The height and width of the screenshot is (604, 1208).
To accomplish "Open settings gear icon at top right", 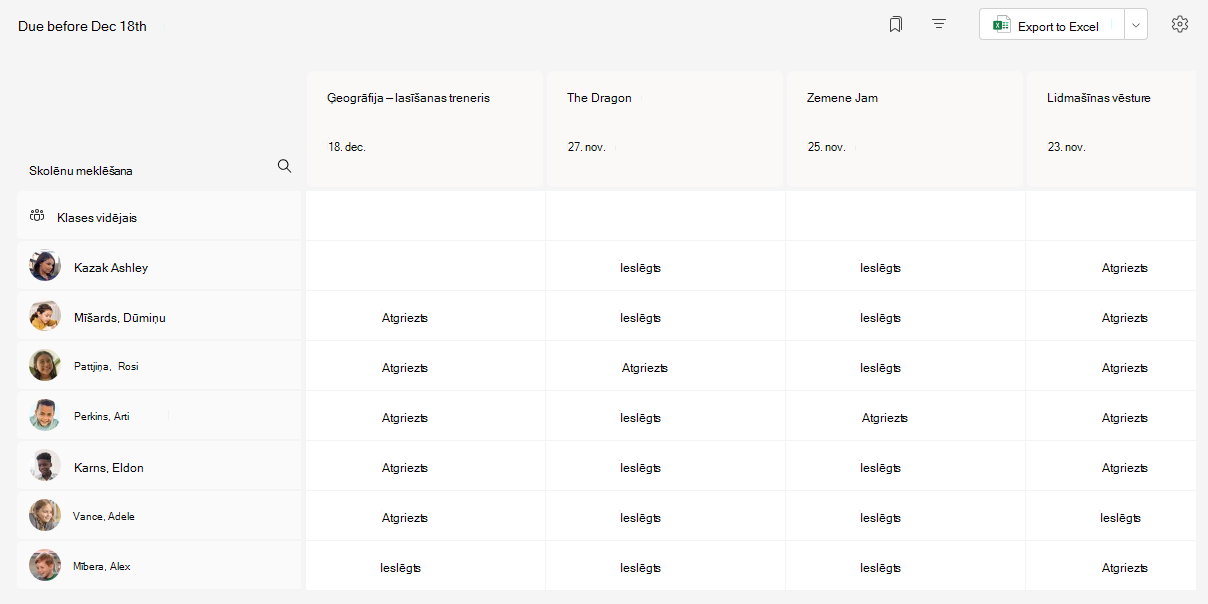I will point(1180,24).
